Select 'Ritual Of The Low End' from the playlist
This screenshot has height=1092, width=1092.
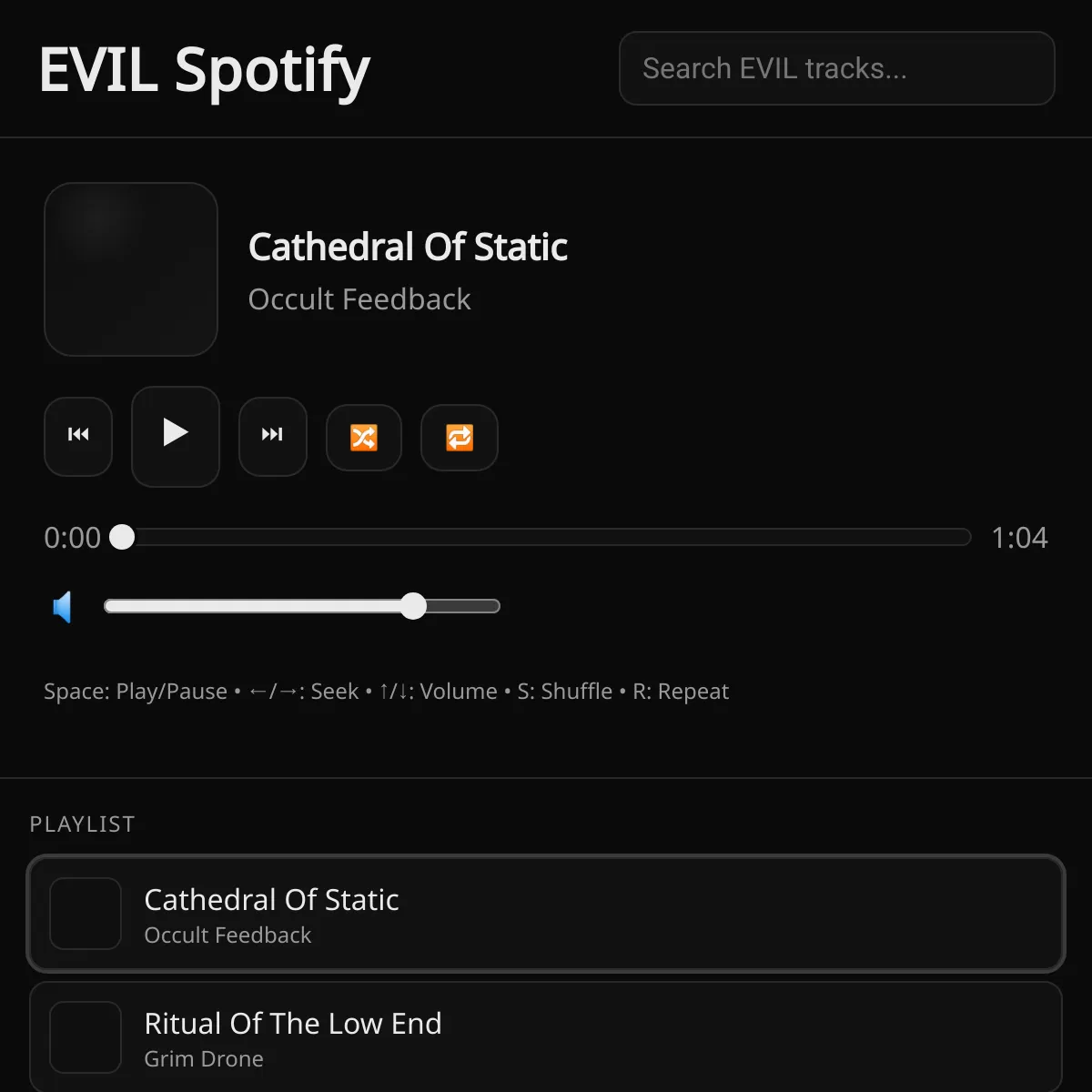(546, 1036)
